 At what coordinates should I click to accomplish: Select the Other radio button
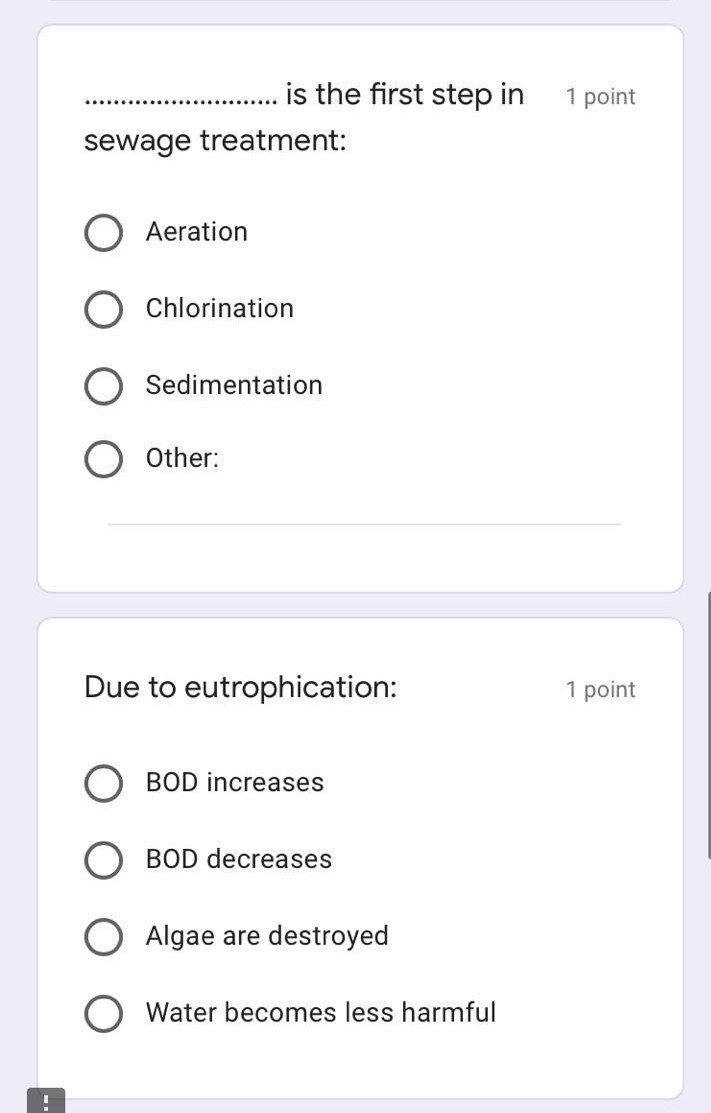pyautogui.click(x=103, y=459)
